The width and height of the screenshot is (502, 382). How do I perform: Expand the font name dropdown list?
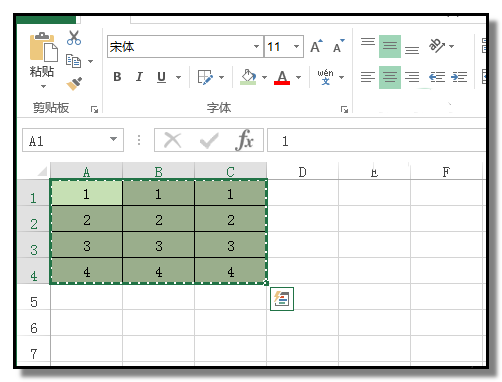(256, 47)
